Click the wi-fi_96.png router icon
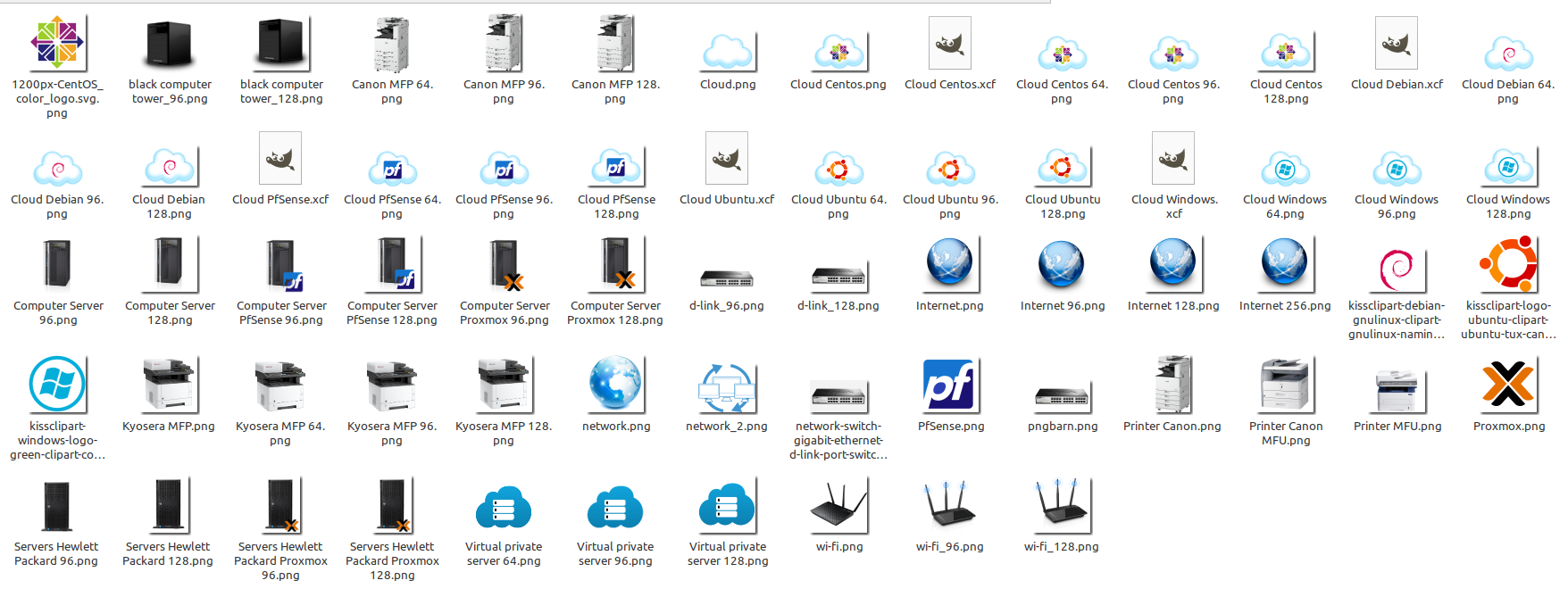Image resolution: width=1568 pixels, height=597 pixels. (x=950, y=507)
